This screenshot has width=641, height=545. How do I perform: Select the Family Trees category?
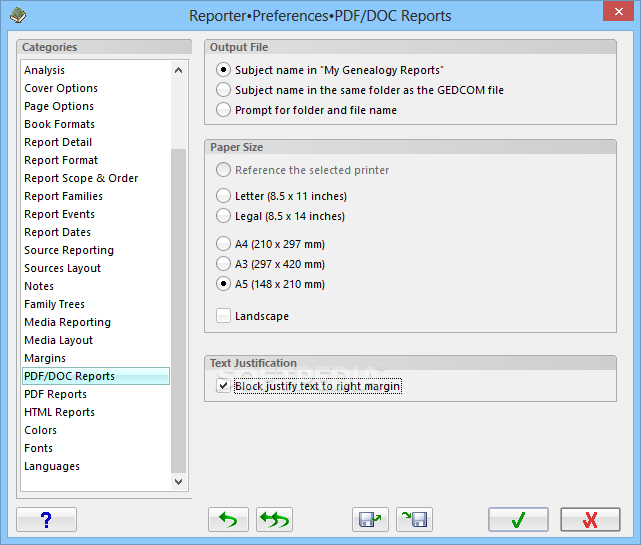point(96,304)
